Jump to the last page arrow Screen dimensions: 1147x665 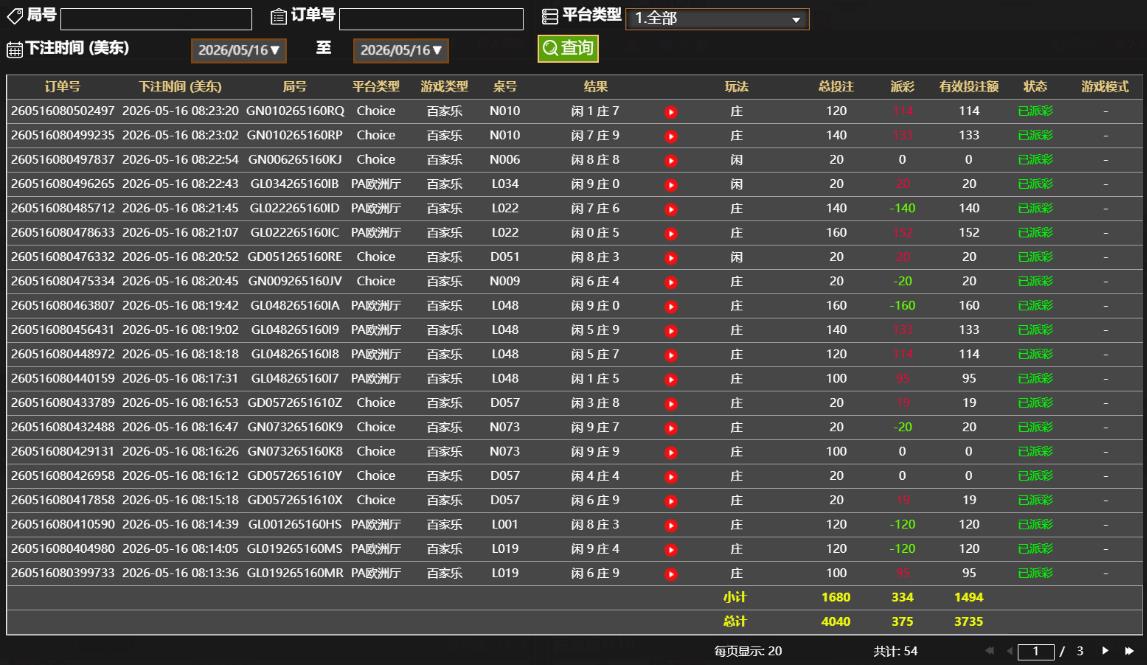point(1129,650)
